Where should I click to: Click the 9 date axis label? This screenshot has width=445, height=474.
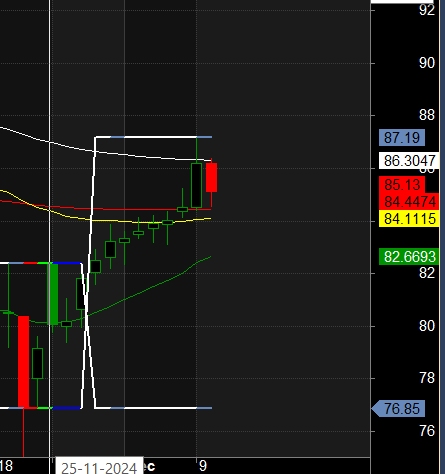point(203,466)
